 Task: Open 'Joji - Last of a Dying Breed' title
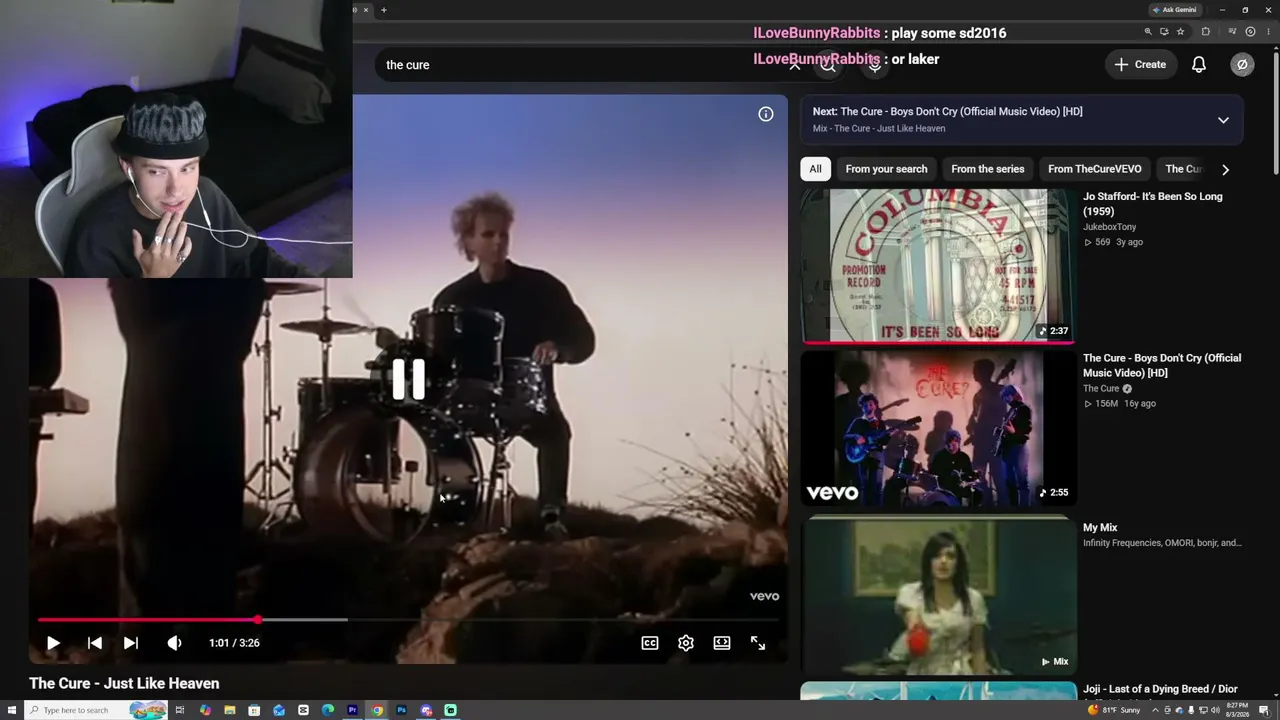(x=1160, y=689)
